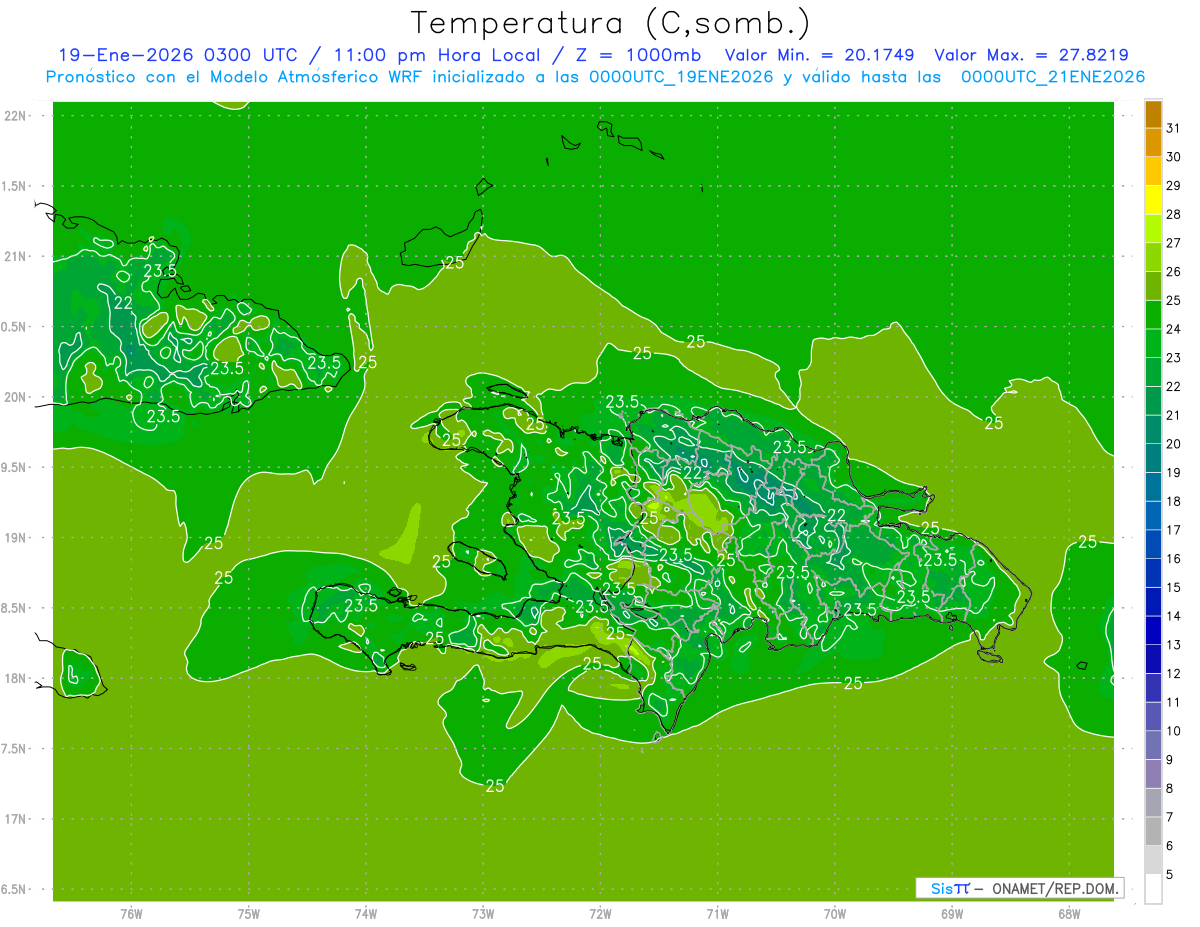Click the "22N" latitude axis label
This screenshot has height=927, width=1200.
coord(17,115)
